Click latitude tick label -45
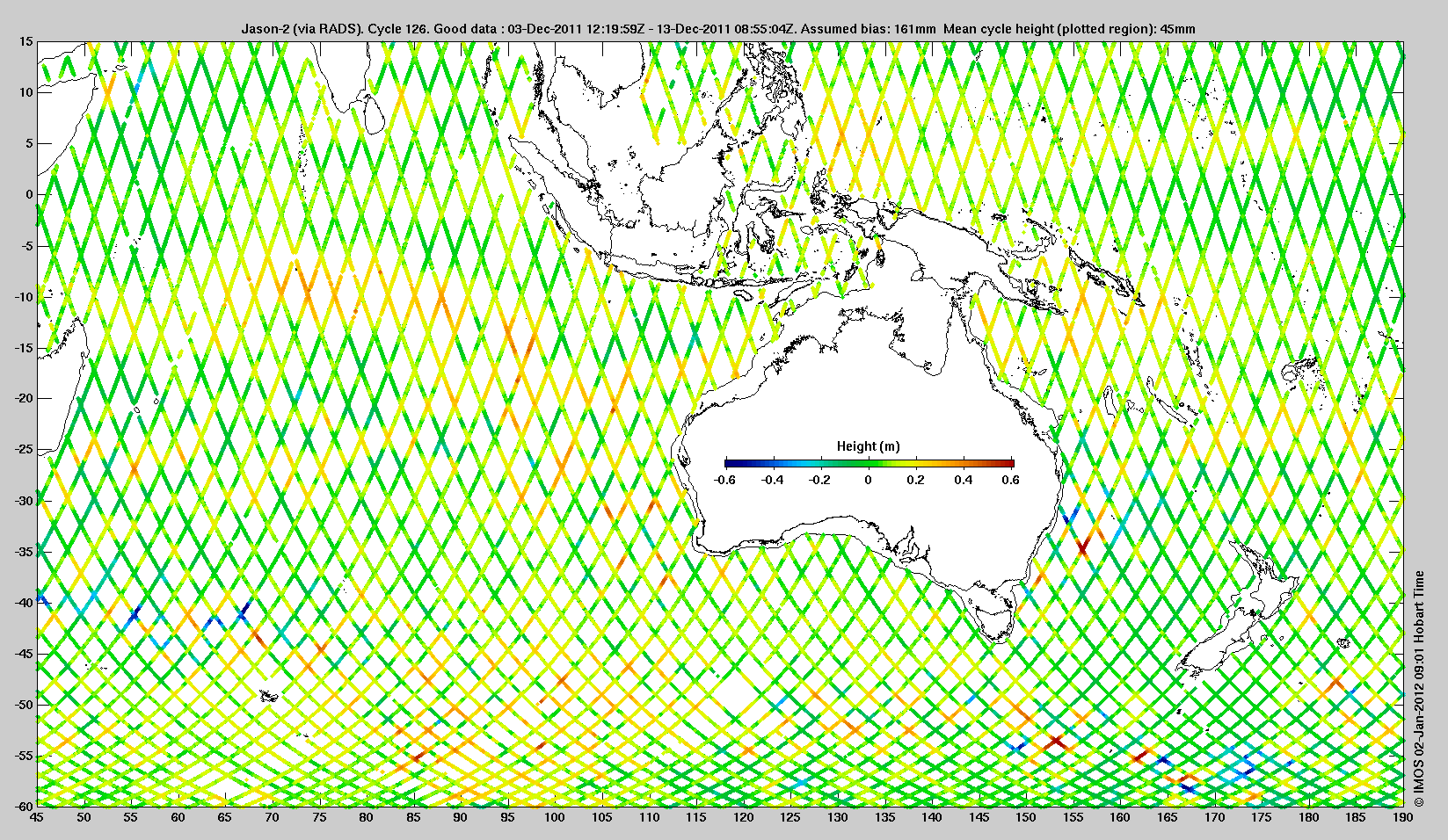The width and height of the screenshot is (1448, 840). [23, 654]
